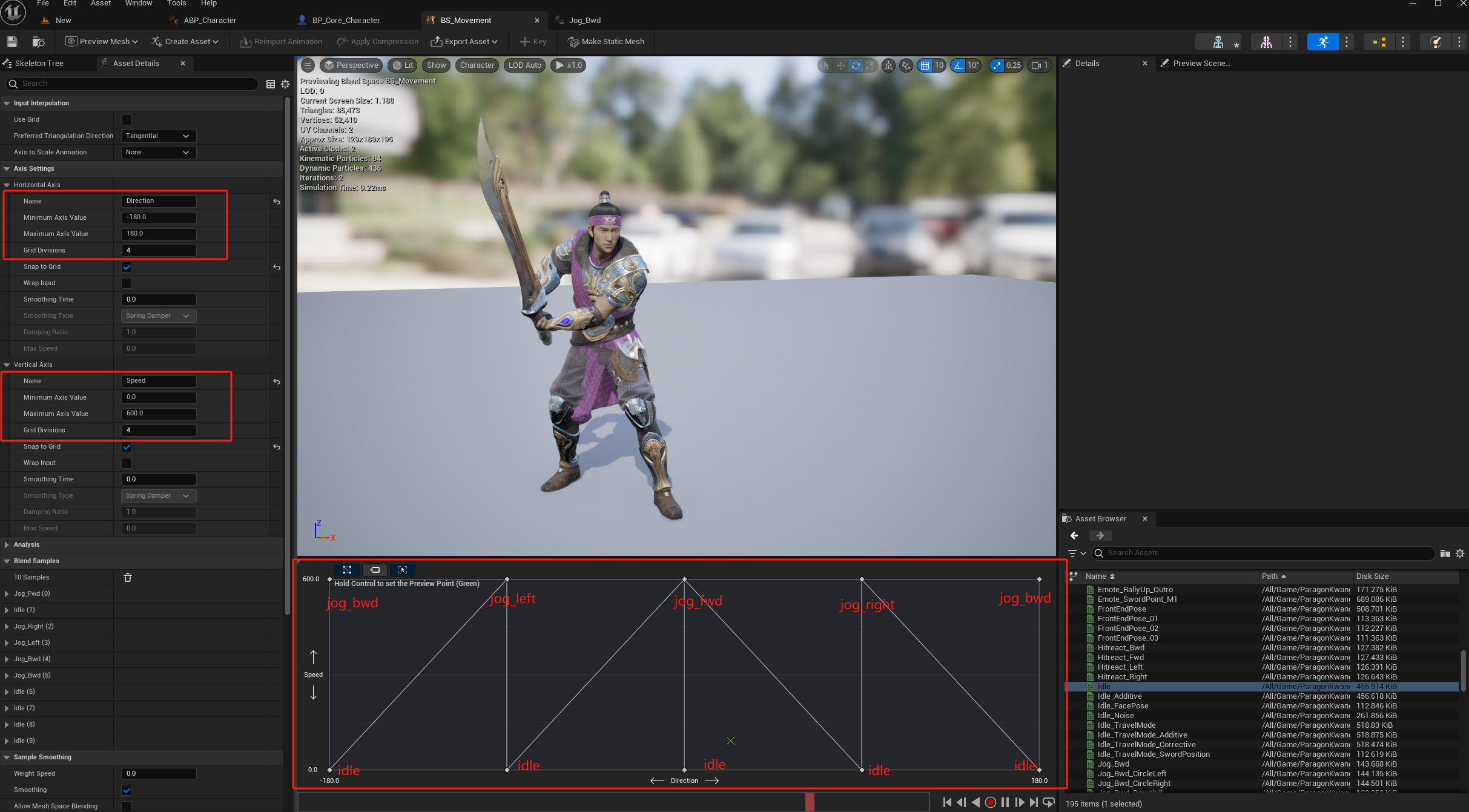Switch to the animation editing mode icon
The width and height of the screenshot is (1469, 812).
(1322, 42)
